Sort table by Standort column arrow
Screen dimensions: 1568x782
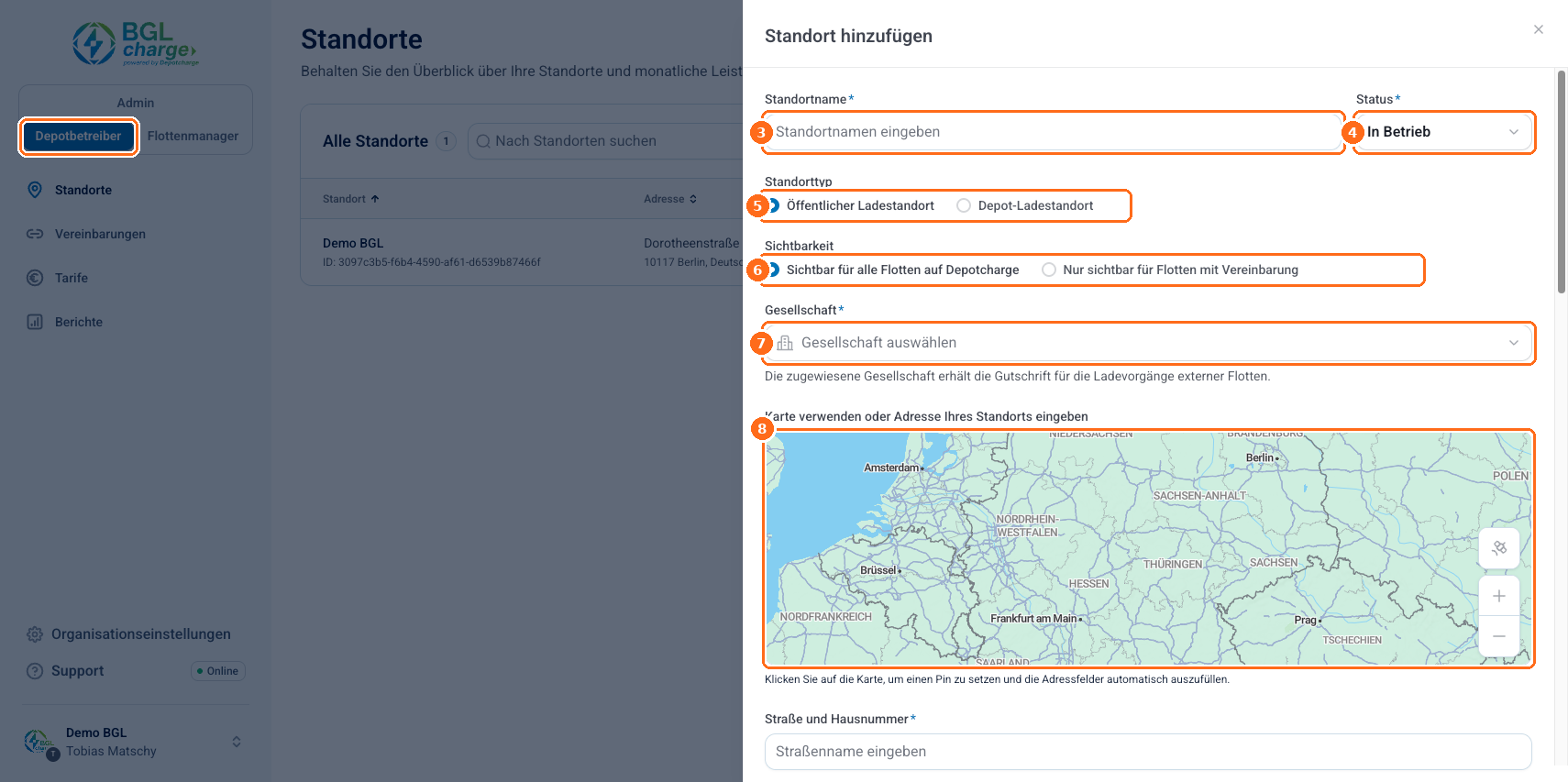click(375, 199)
